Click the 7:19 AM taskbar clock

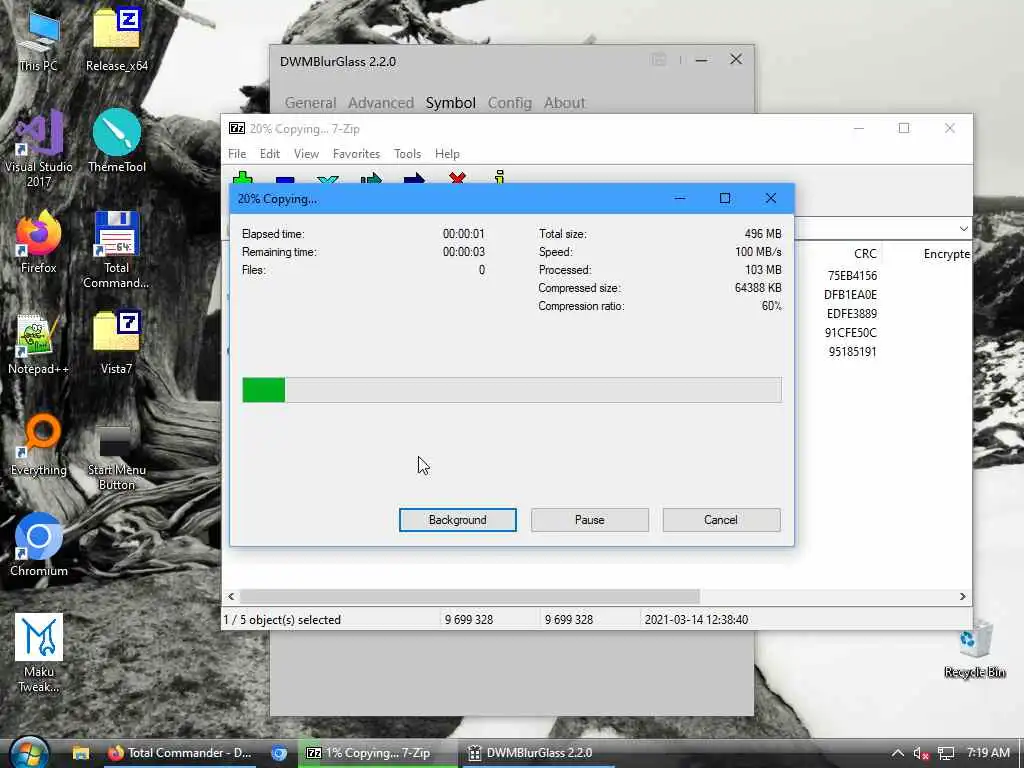point(988,752)
